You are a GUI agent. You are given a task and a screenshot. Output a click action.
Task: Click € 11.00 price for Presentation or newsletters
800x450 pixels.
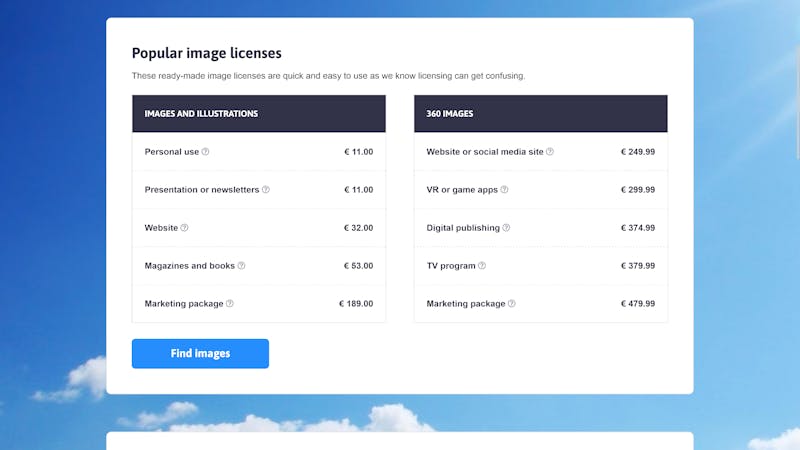click(x=359, y=189)
